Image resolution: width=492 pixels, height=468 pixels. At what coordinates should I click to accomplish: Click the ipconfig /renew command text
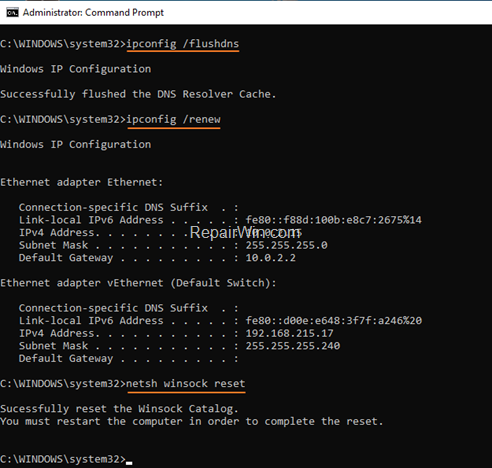coord(173,119)
